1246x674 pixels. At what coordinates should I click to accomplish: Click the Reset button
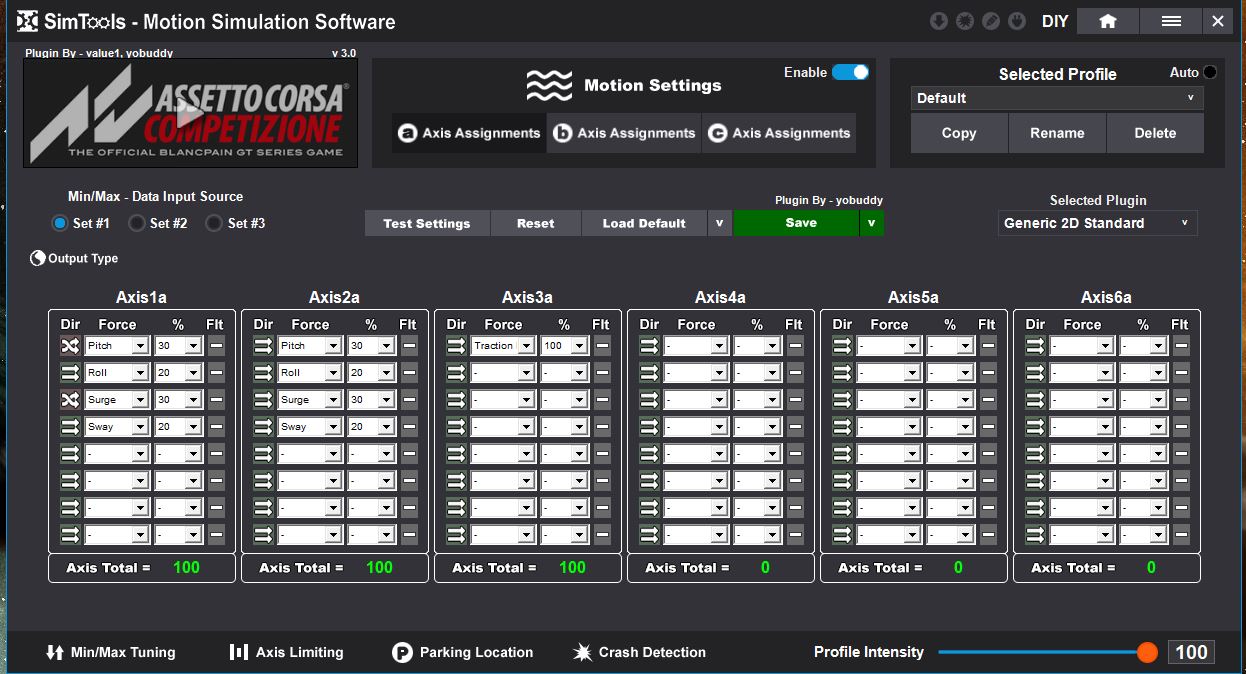(x=535, y=223)
